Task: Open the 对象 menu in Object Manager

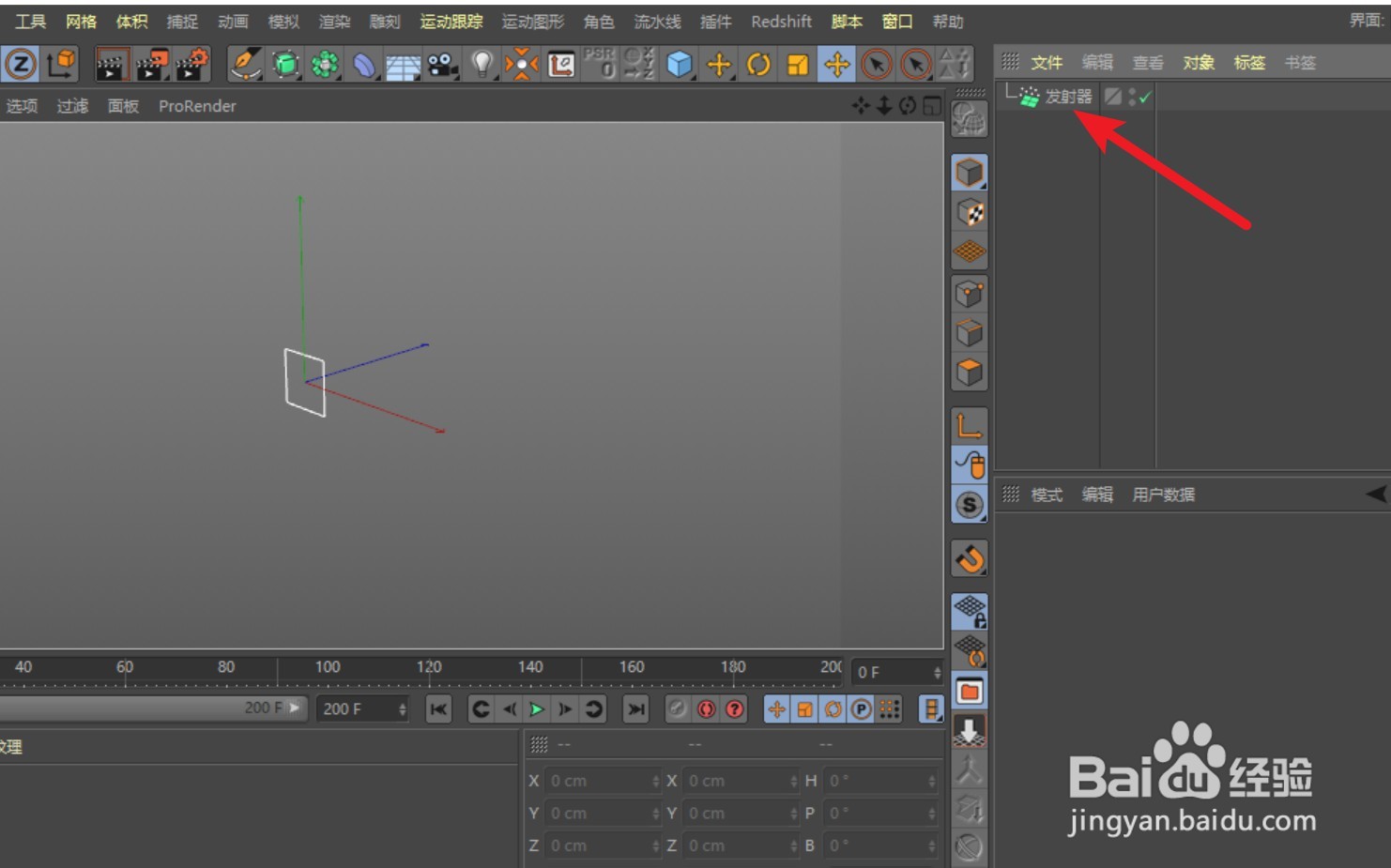Action: tap(1199, 62)
